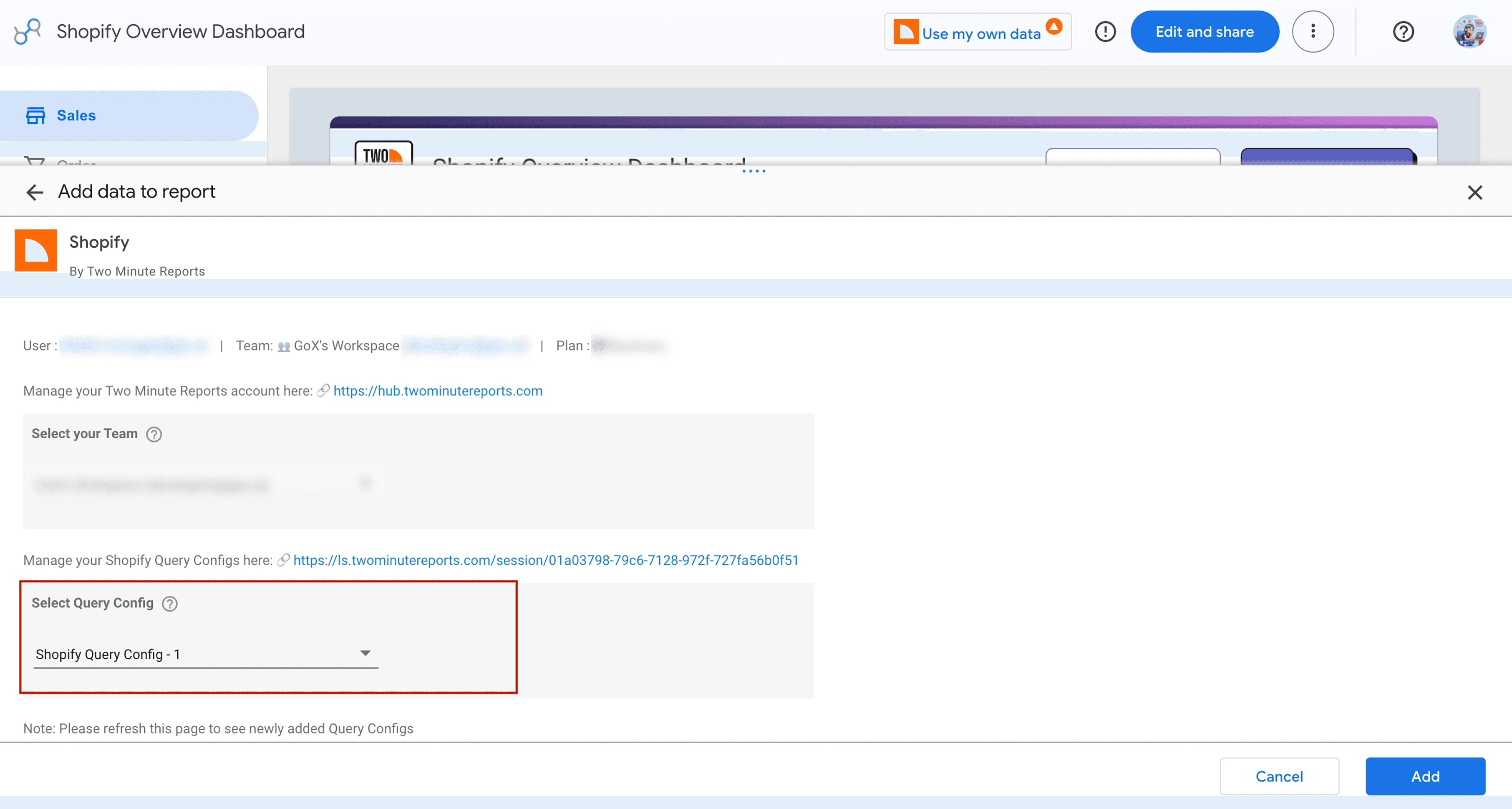Image resolution: width=1512 pixels, height=809 pixels.
Task: Click the By Two Minute Reports text
Action: pyautogui.click(x=137, y=271)
